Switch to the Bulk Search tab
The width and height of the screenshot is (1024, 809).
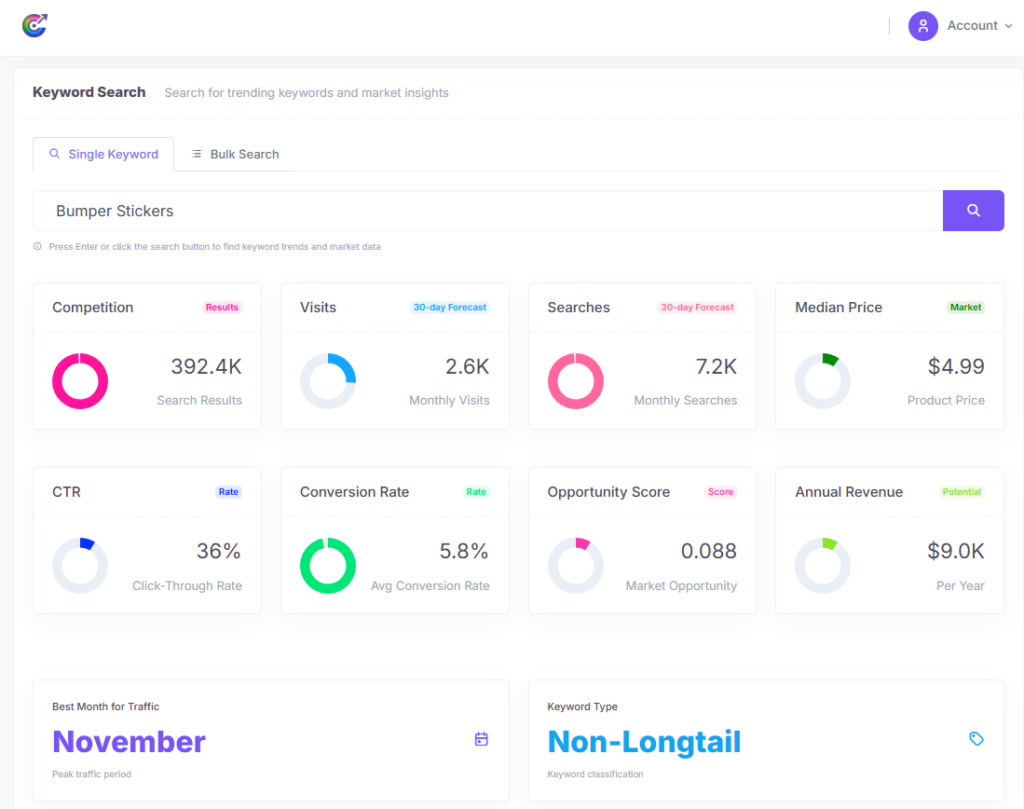point(235,154)
